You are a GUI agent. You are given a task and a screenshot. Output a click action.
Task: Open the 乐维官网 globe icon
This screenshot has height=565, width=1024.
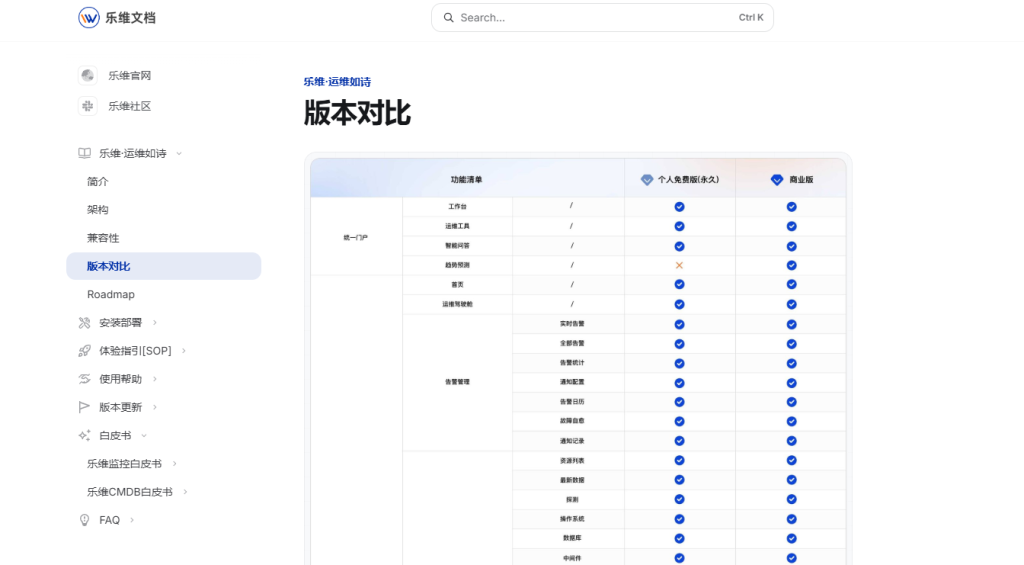click(x=88, y=75)
